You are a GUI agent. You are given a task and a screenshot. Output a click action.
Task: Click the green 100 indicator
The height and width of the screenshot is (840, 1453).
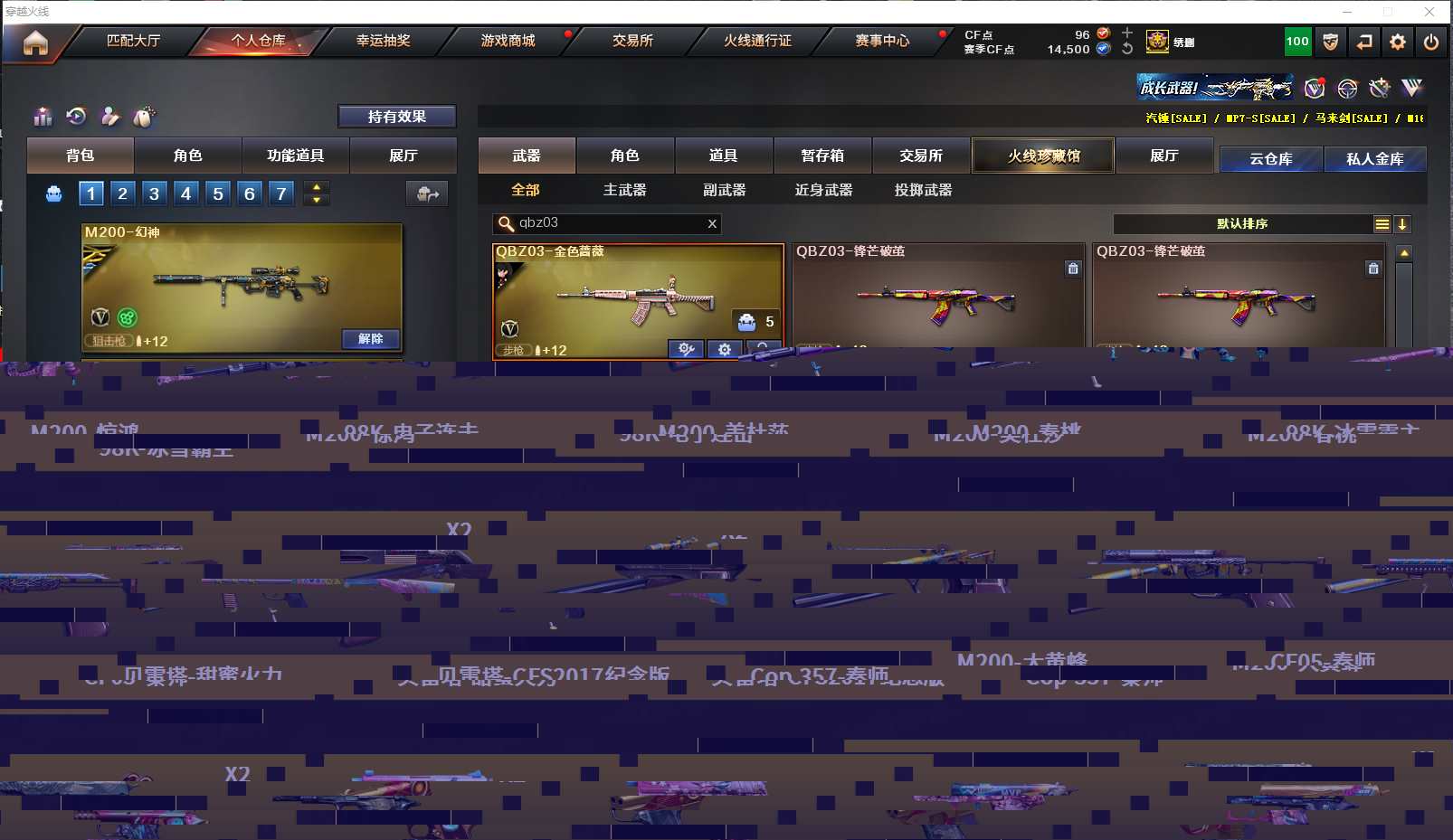pos(1297,42)
